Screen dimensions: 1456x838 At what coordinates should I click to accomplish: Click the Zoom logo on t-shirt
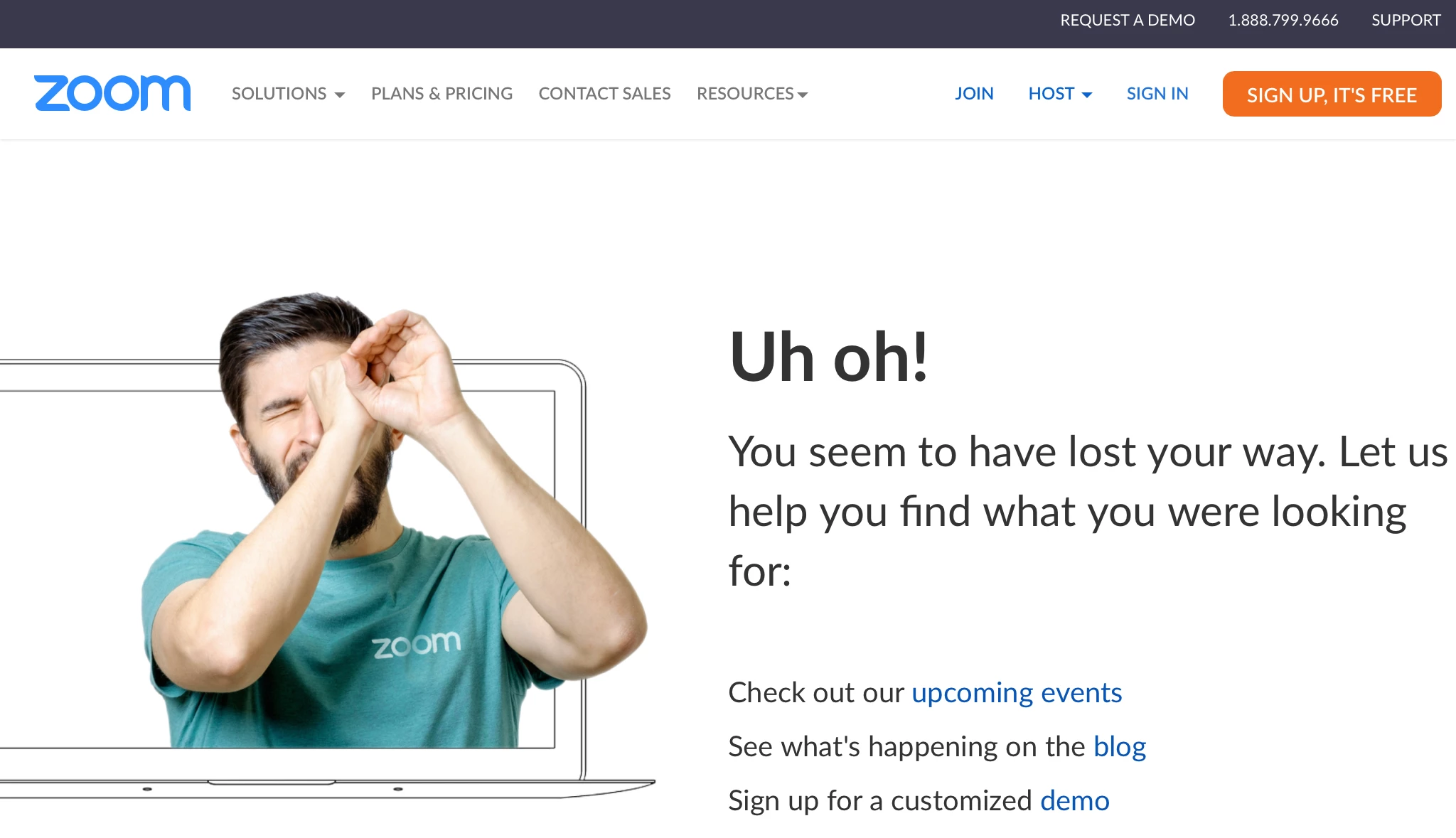pos(417,644)
